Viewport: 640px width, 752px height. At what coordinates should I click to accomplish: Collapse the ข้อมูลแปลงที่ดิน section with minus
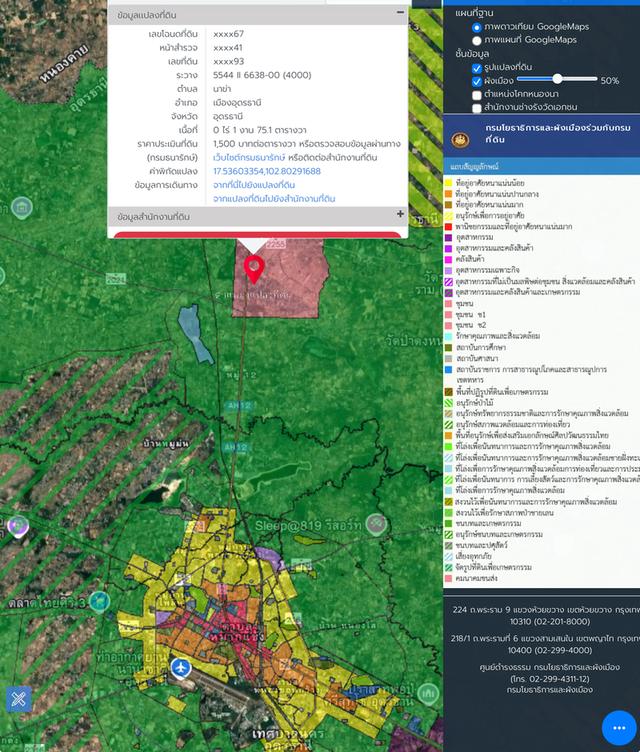pos(400,13)
